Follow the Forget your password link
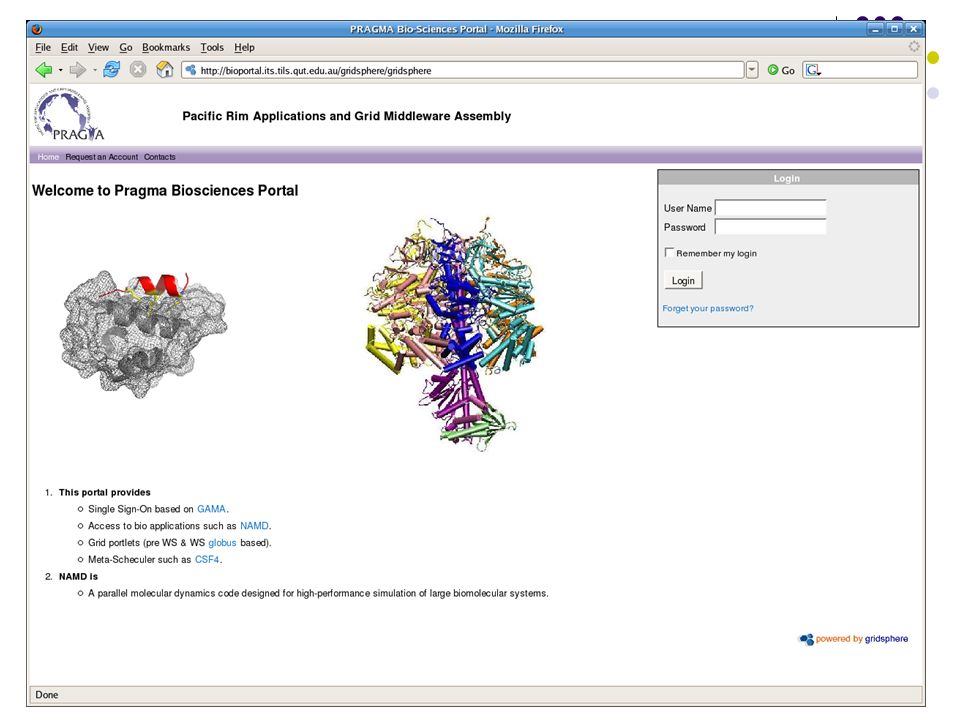Screen dimensions: 960x720 [708, 308]
